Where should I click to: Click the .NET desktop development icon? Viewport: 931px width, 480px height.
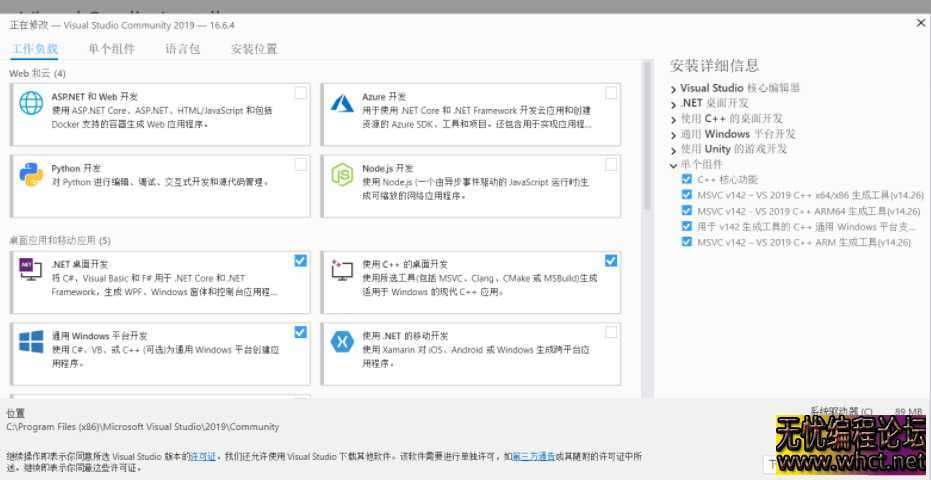point(29,269)
